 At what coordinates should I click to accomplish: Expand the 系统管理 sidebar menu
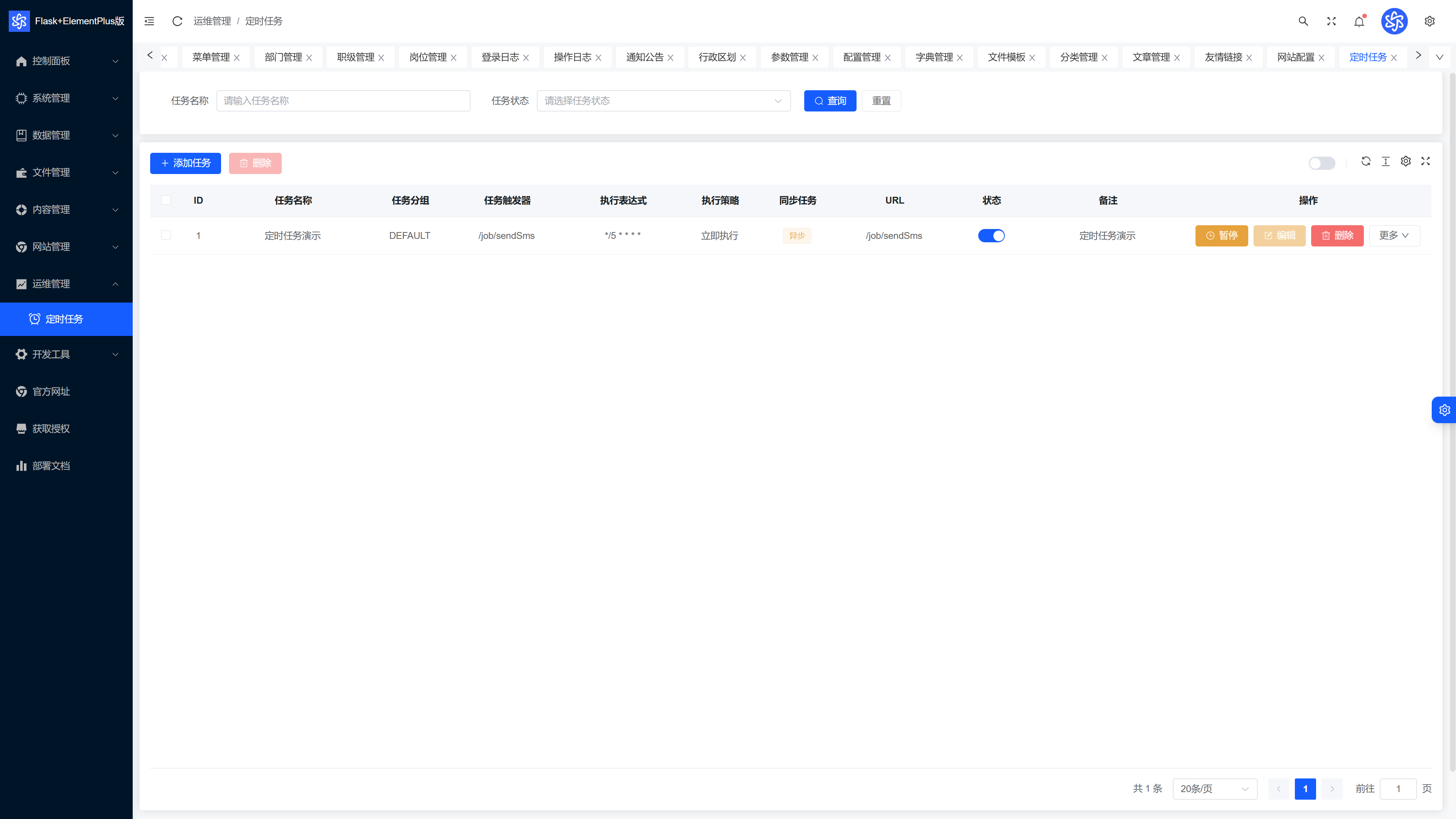[66, 98]
